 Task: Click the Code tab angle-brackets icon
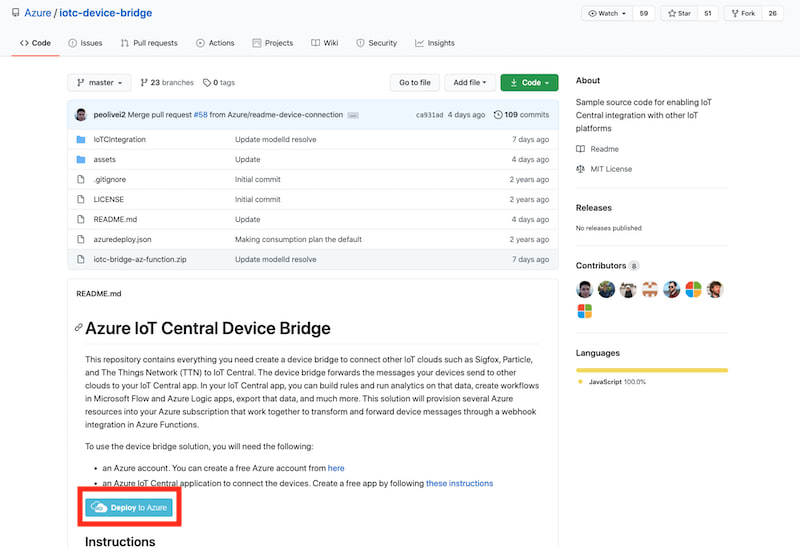(24, 43)
